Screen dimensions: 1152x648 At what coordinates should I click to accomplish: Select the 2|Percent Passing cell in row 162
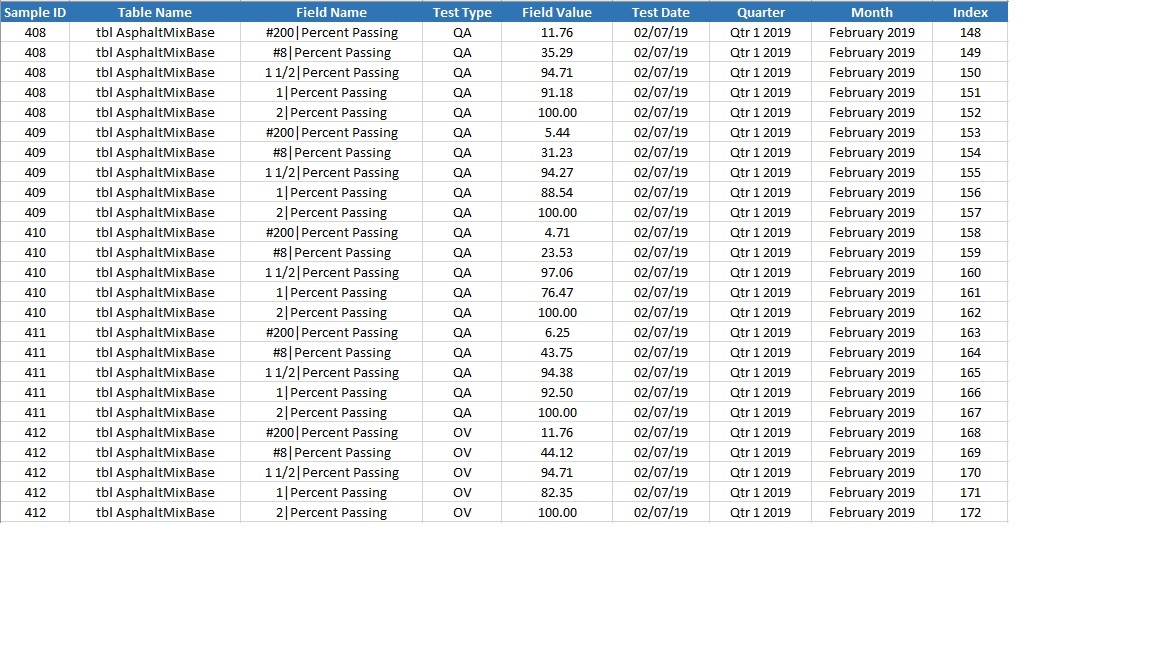click(331, 312)
